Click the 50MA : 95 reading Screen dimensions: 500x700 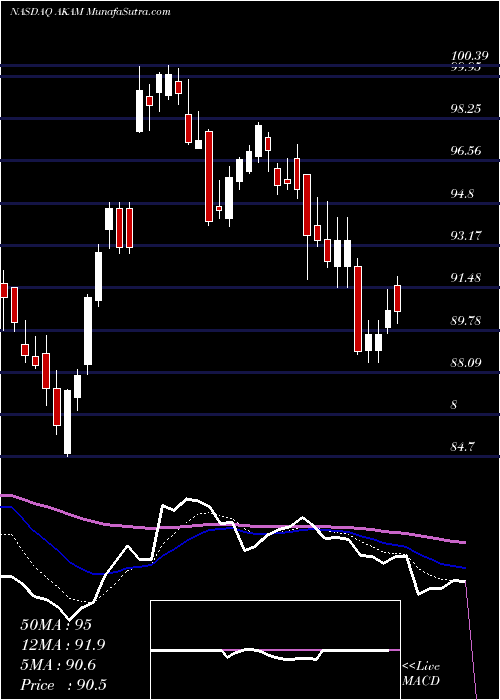tap(56, 625)
